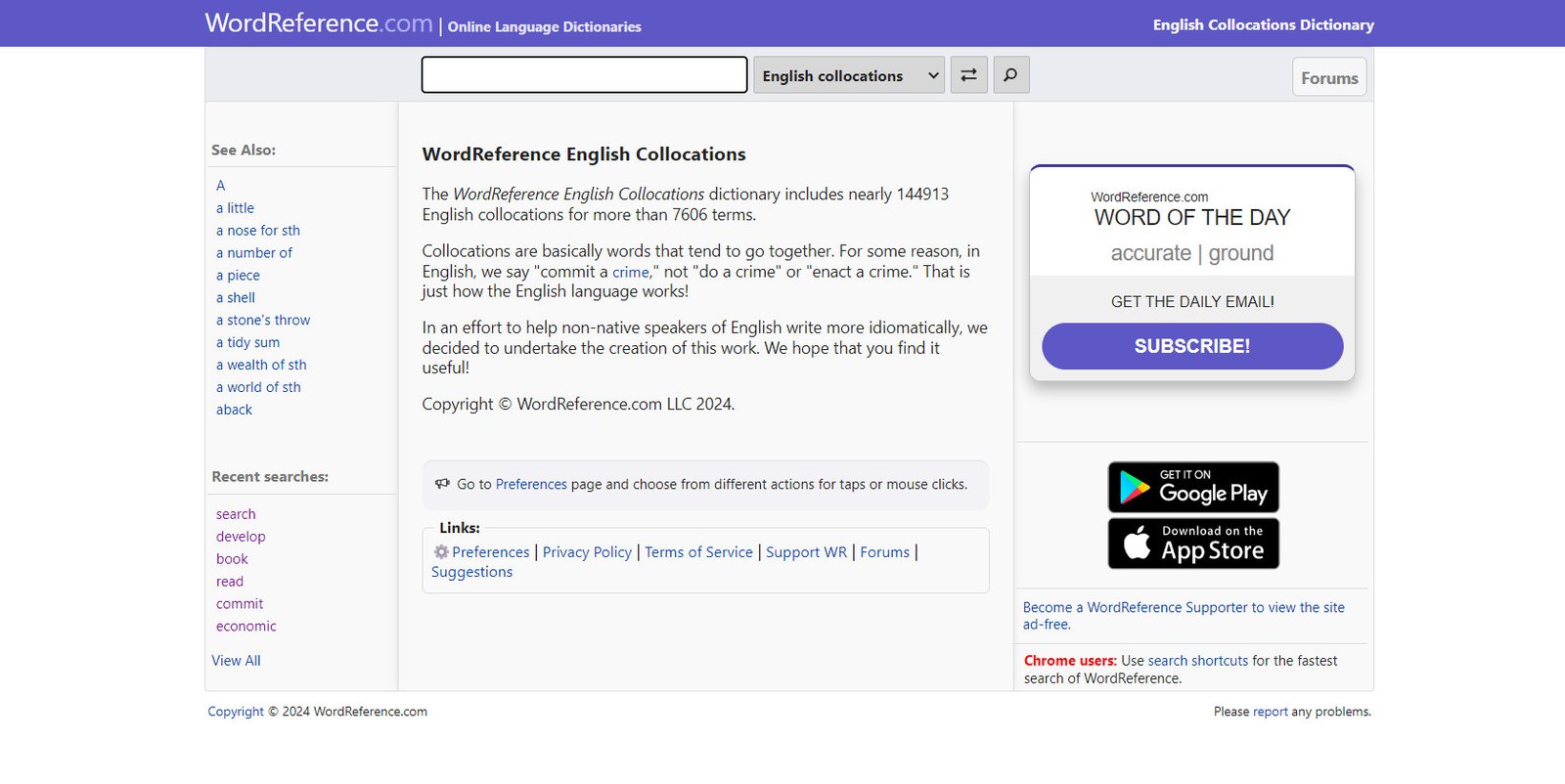Click the 'Recent searches:' sidebar heading

270,477
